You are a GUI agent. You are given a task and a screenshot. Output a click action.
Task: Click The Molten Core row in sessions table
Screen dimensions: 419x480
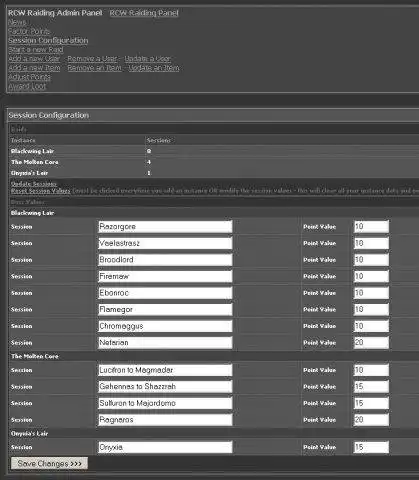[214, 162]
